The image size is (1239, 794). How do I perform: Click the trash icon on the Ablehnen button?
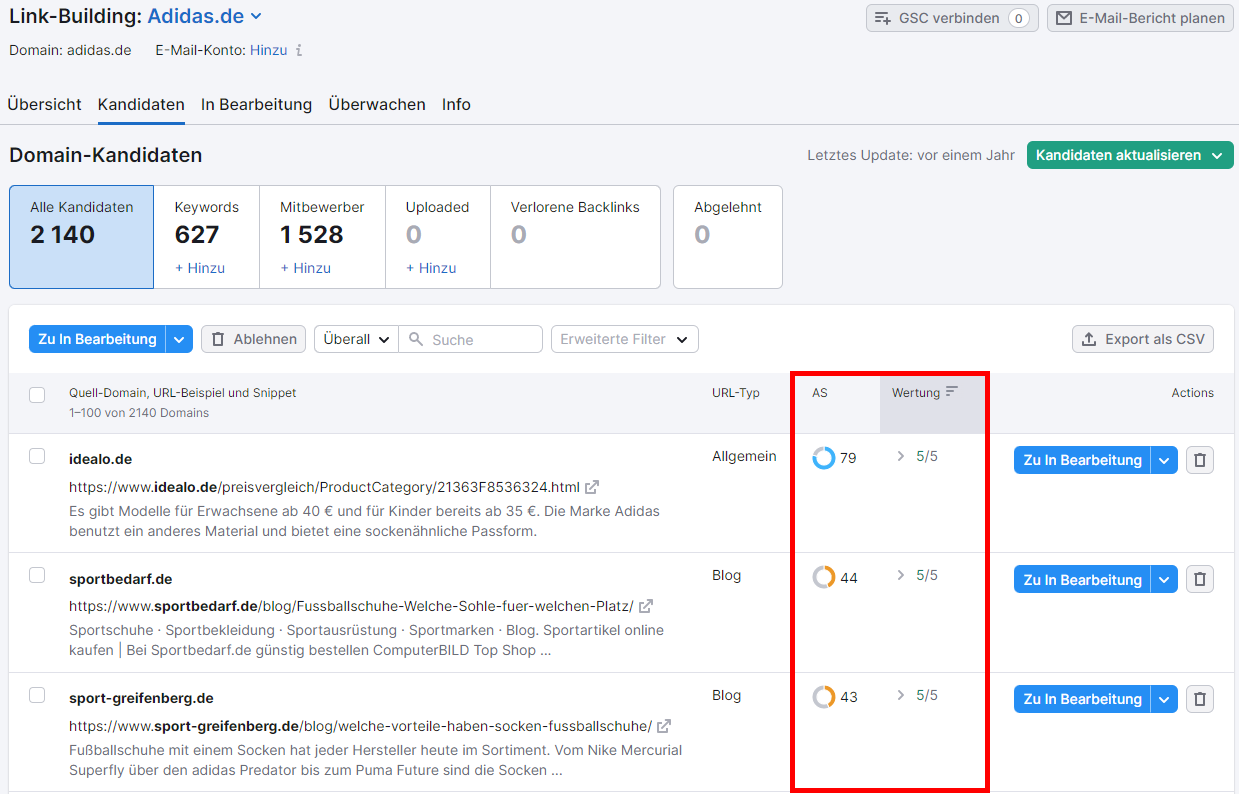(217, 338)
